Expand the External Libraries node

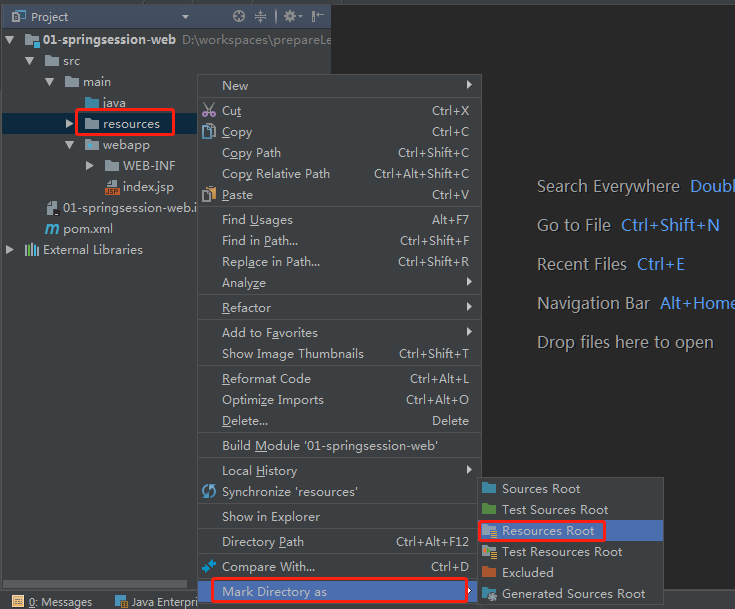10,250
